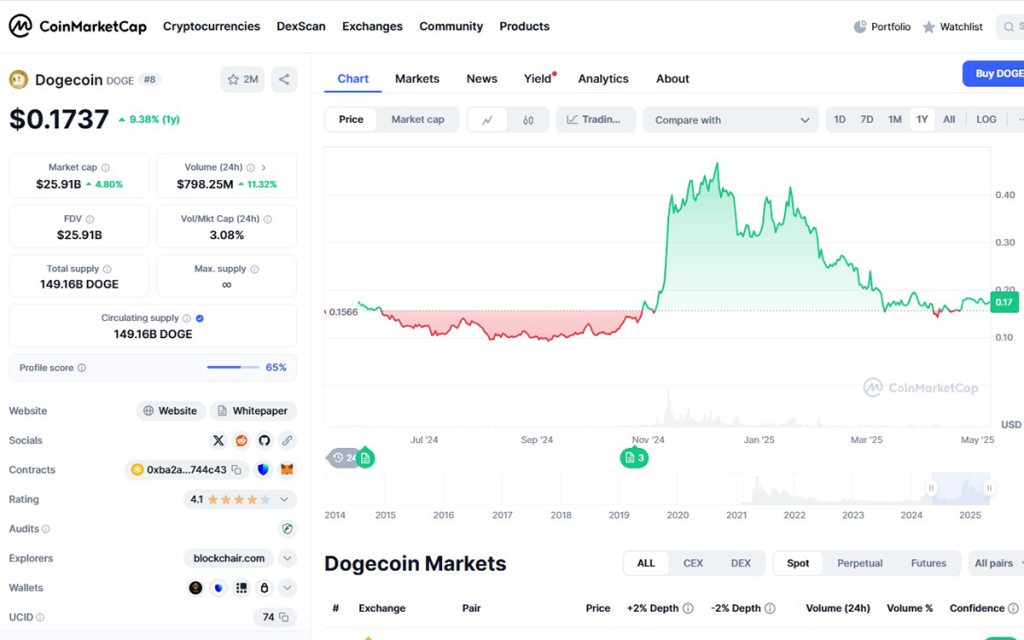This screenshot has width=1024, height=640.
Task: Click left handle of timeline range slider
Action: pos(931,488)
